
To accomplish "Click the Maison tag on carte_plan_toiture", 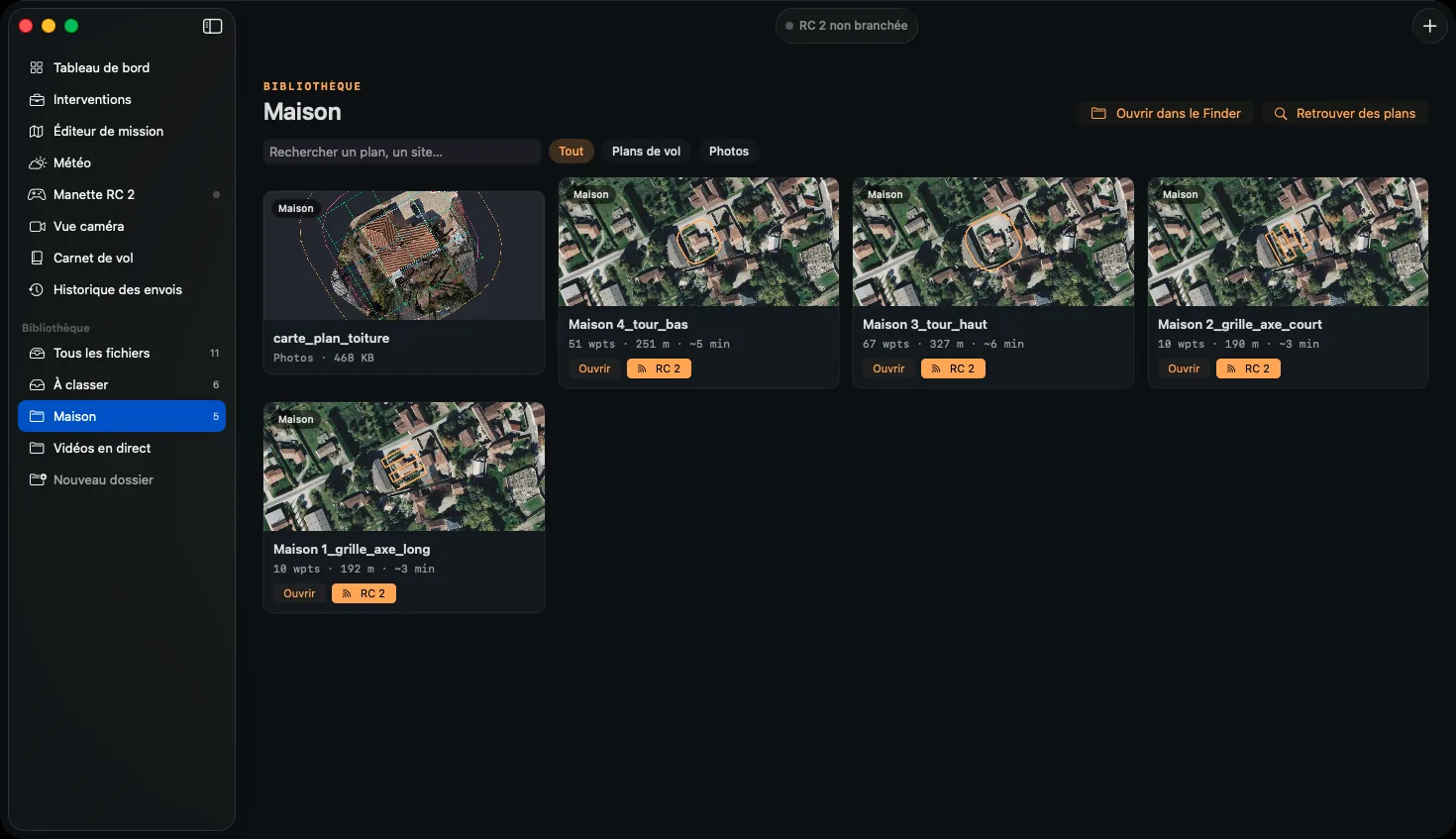I will (x=295, y=209).
